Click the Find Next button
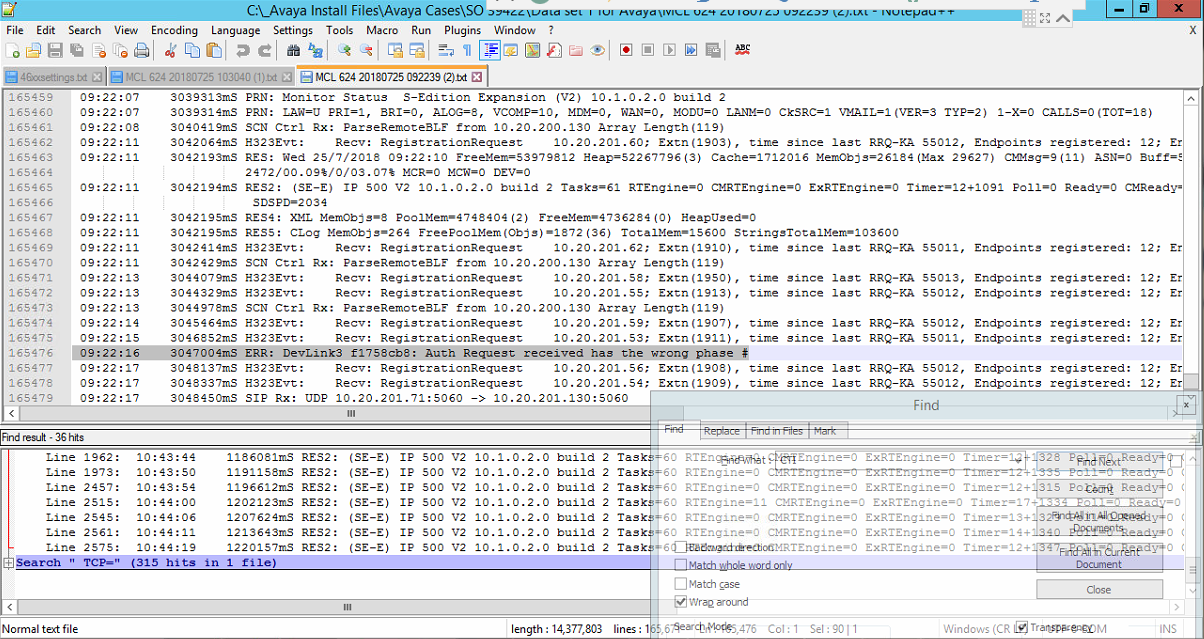 (1098, 462)
